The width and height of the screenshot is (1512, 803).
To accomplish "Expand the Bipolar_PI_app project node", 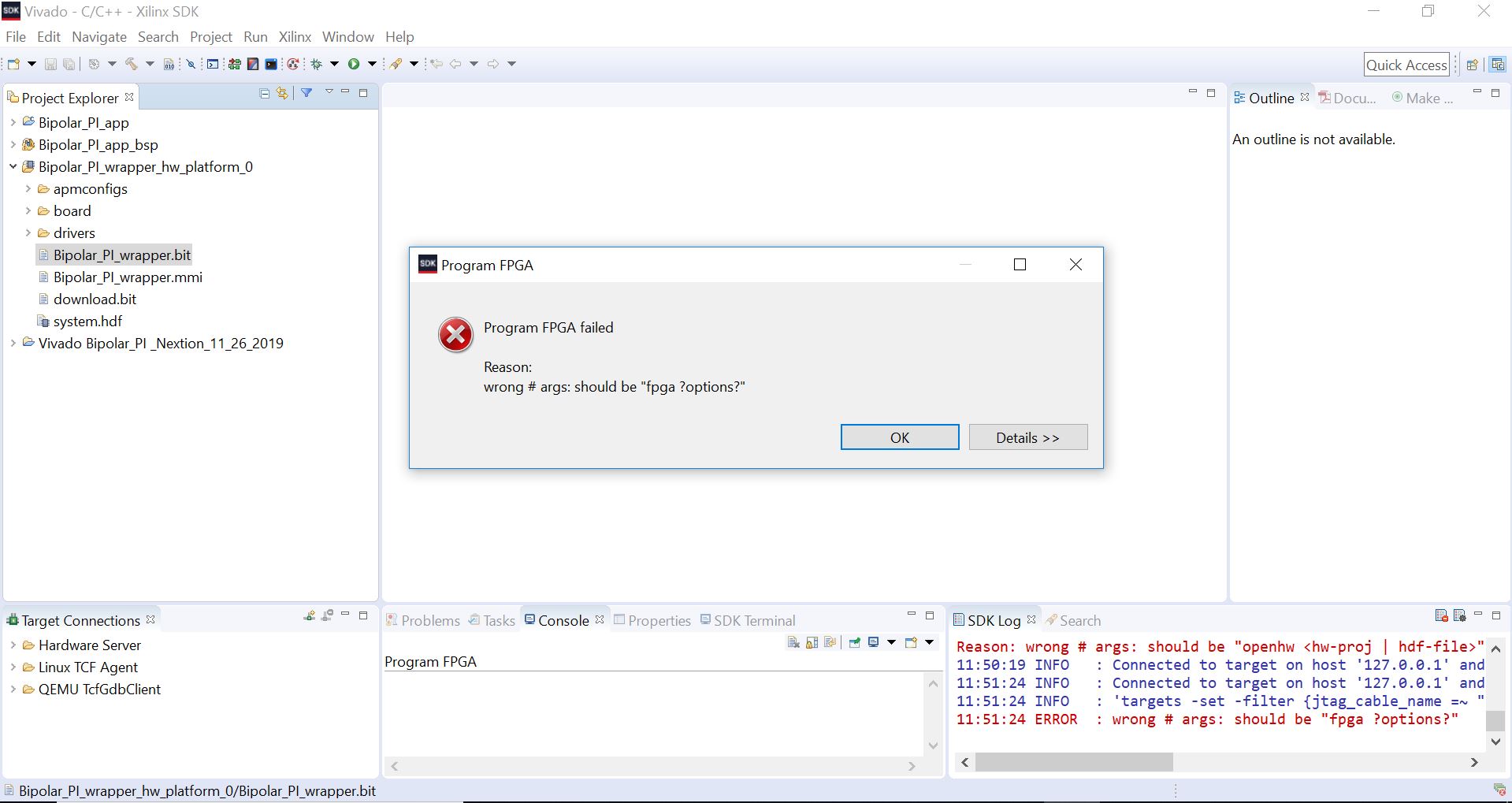I will click(x=13, y=122).
